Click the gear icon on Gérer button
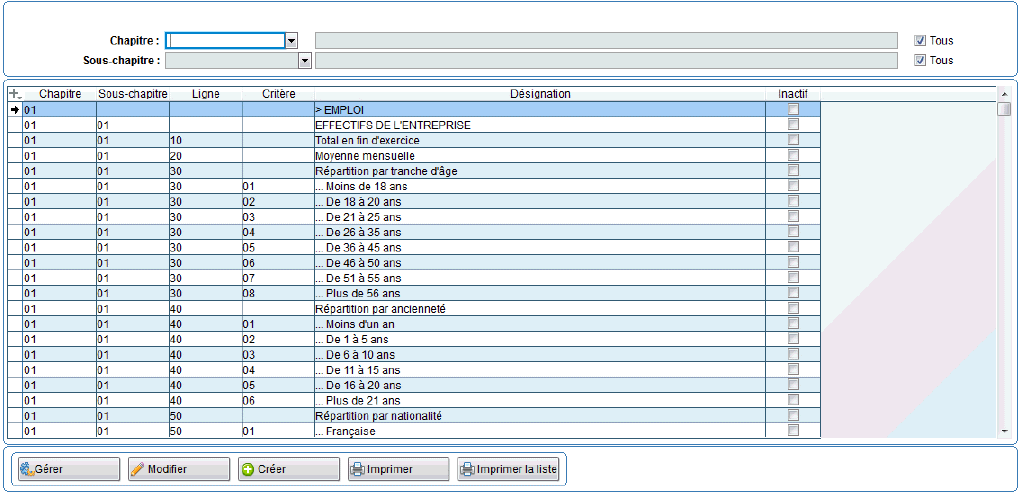This screenshot has width=1022, height=494. click(26, 469)
